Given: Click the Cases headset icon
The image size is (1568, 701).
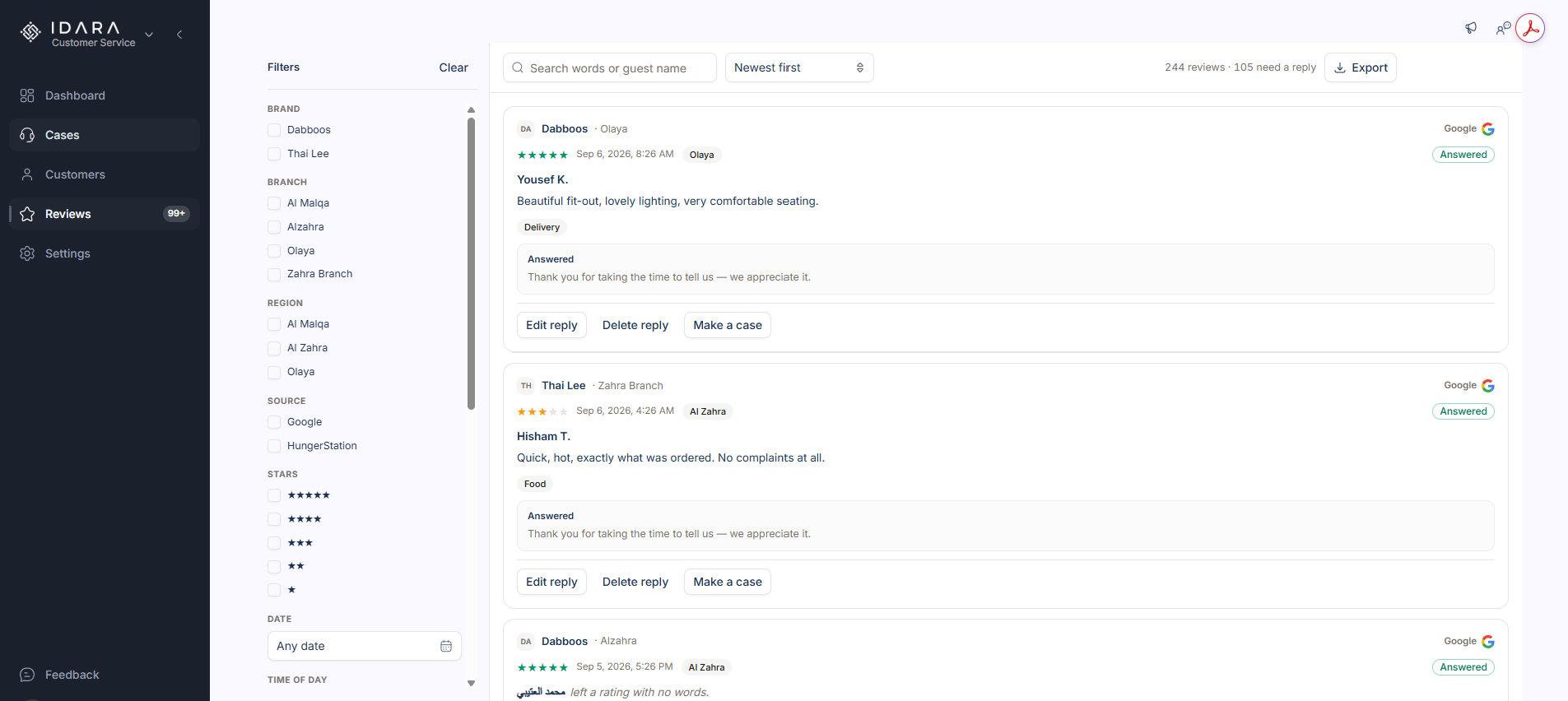Looking at the screenshot, I should tap(27, 135).
